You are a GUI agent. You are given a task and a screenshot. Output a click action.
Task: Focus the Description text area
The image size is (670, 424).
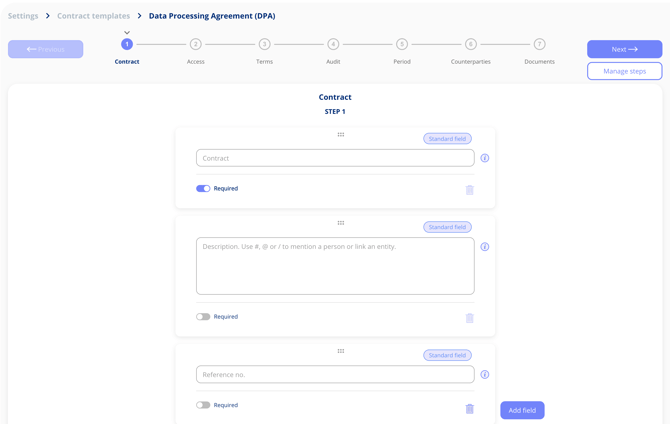tap(335, 266)
